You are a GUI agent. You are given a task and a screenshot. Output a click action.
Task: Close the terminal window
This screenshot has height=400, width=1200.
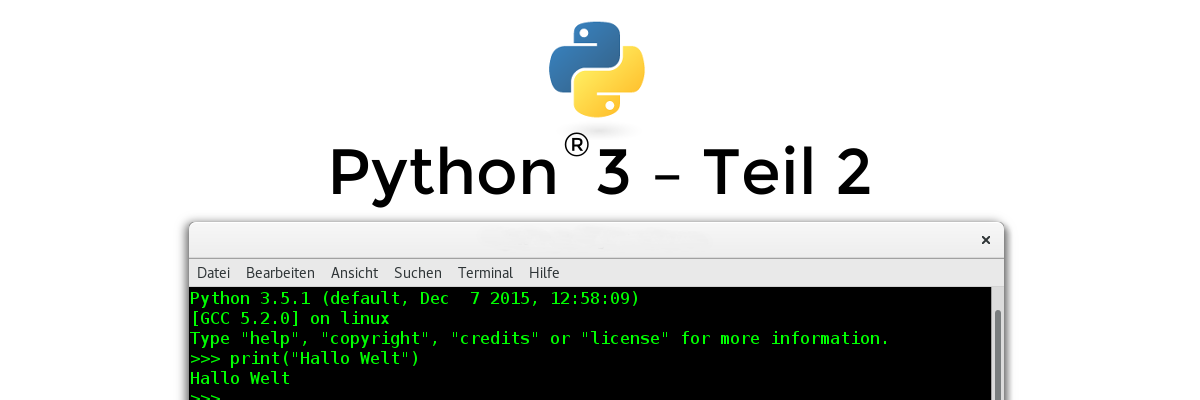click(985, 240)
